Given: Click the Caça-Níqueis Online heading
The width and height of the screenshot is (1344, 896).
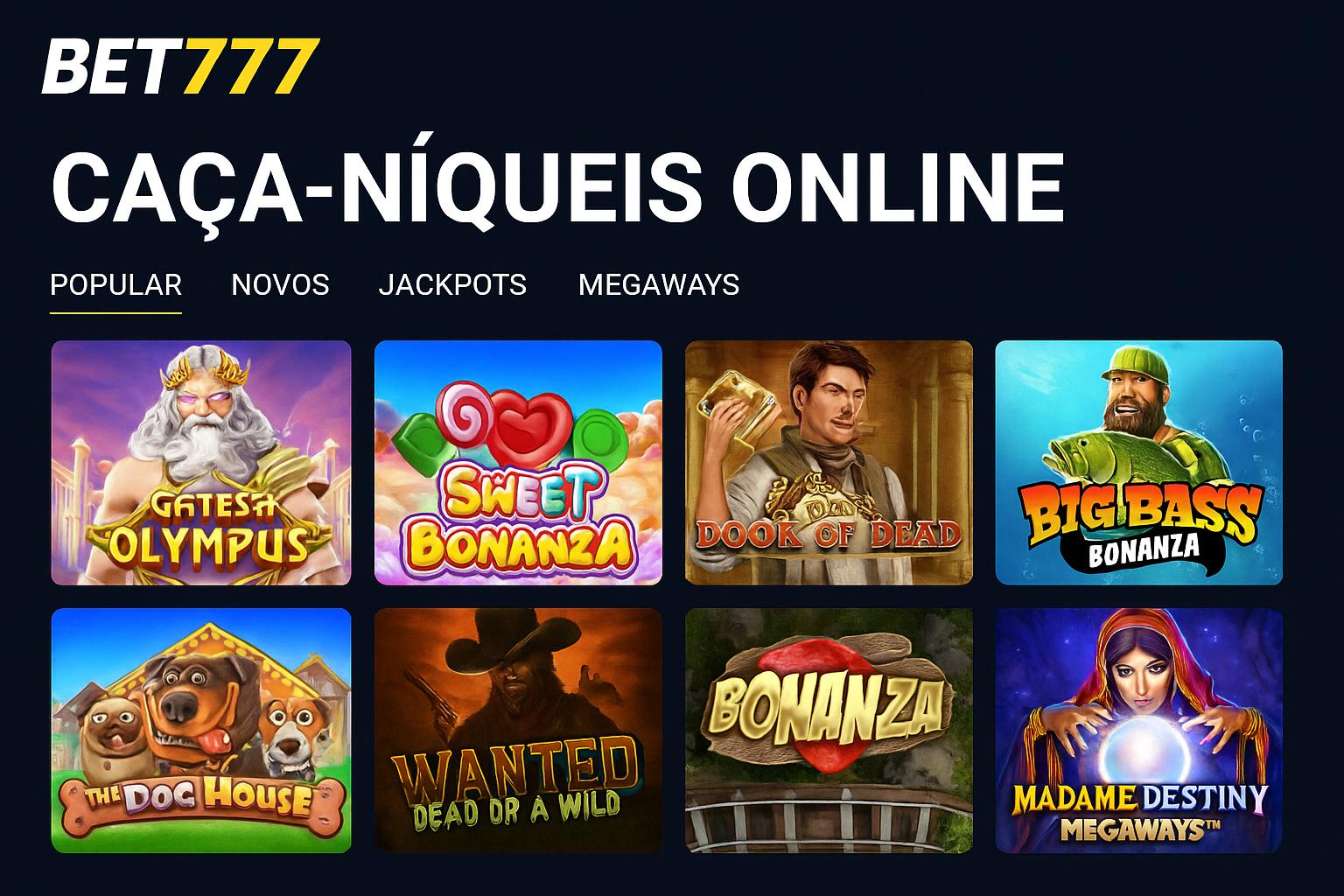Looking at the screenshot, I should [557, 188].
